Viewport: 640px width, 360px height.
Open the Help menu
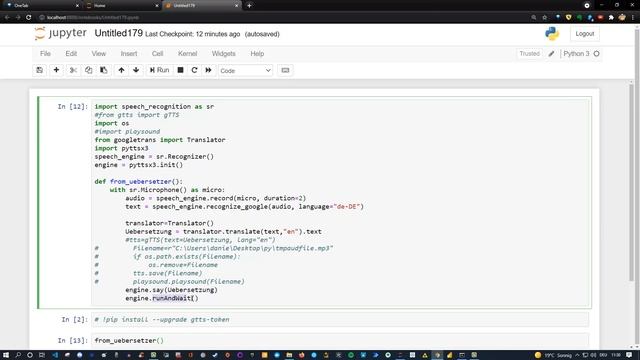click(x=257, y=53)
